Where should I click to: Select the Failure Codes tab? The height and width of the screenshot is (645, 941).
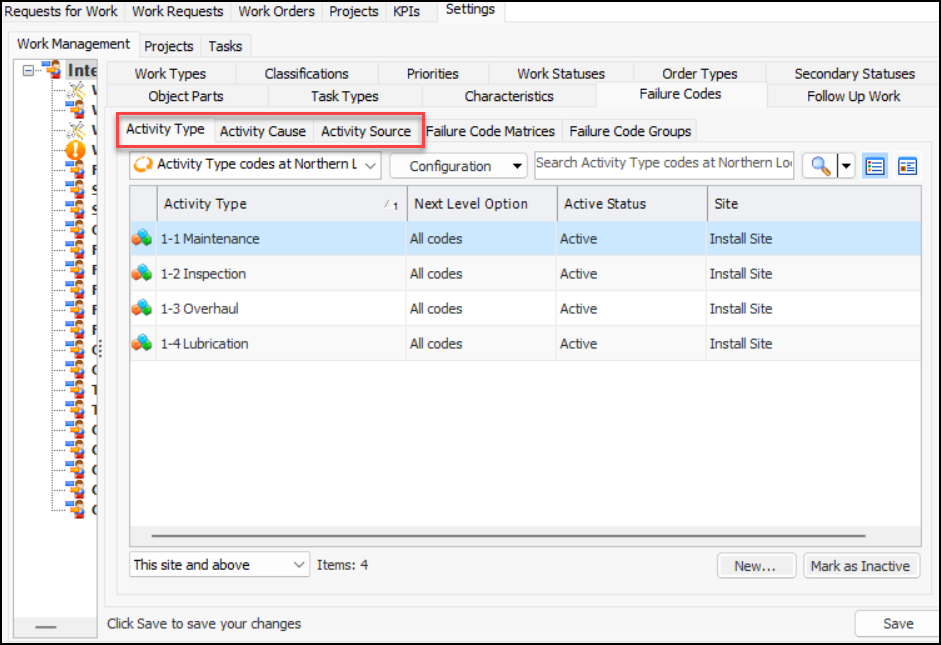[x=681, y=94]
